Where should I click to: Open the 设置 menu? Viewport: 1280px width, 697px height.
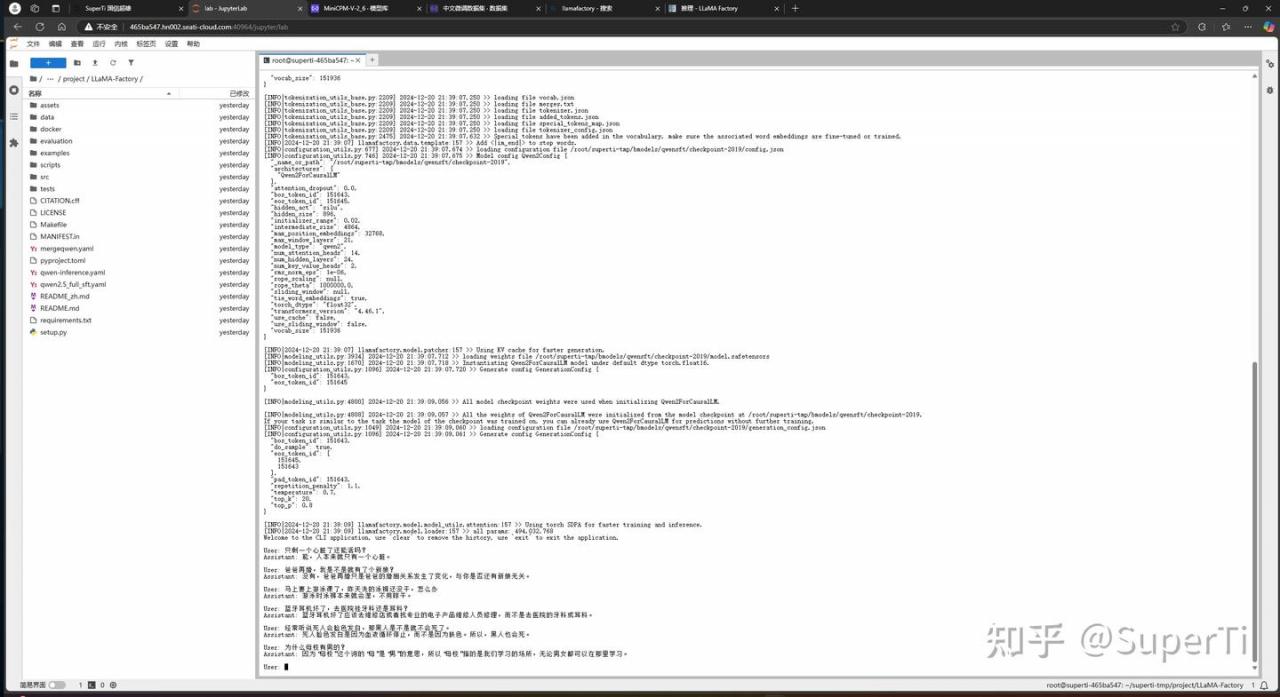pos(171,44)
